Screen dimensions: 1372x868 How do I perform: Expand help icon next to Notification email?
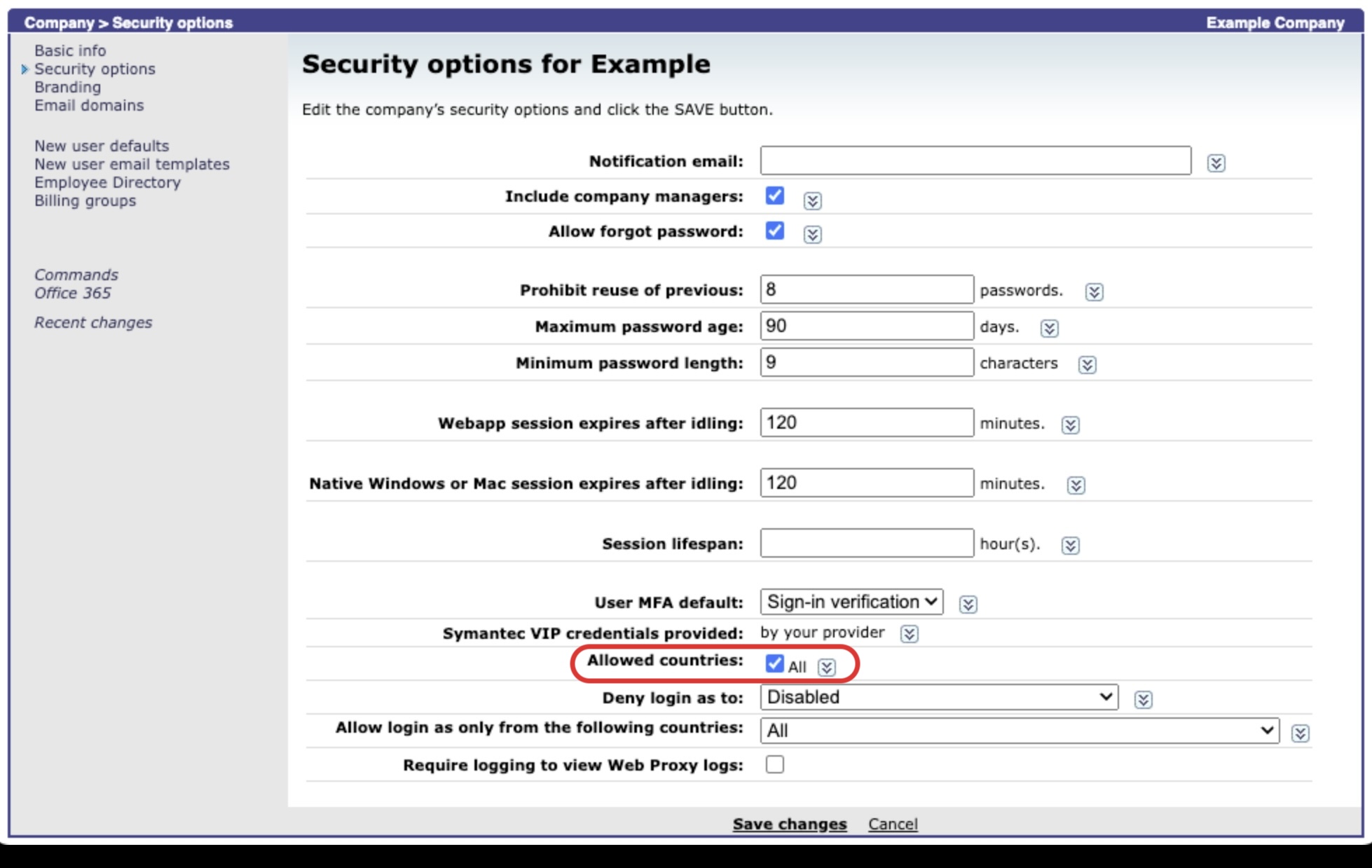(1216, 163)
